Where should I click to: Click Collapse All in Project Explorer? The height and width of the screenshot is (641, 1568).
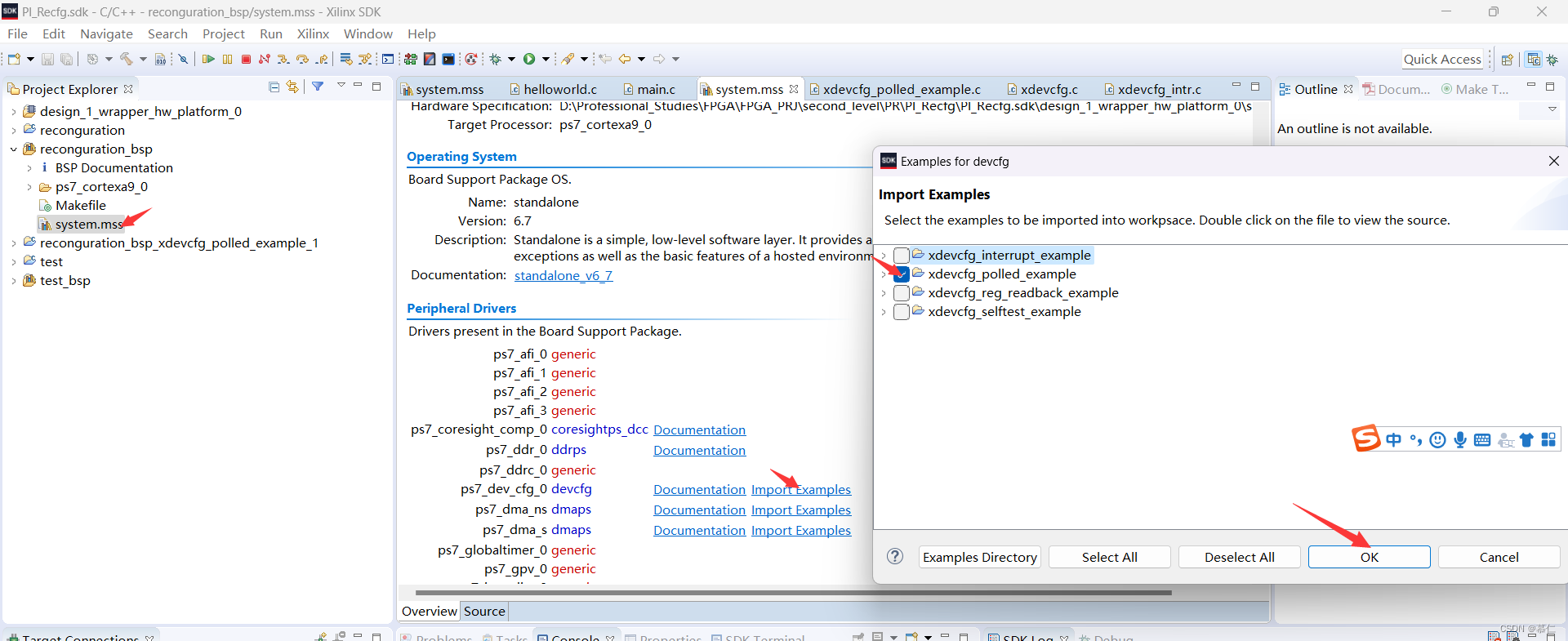tap(274, 87)
